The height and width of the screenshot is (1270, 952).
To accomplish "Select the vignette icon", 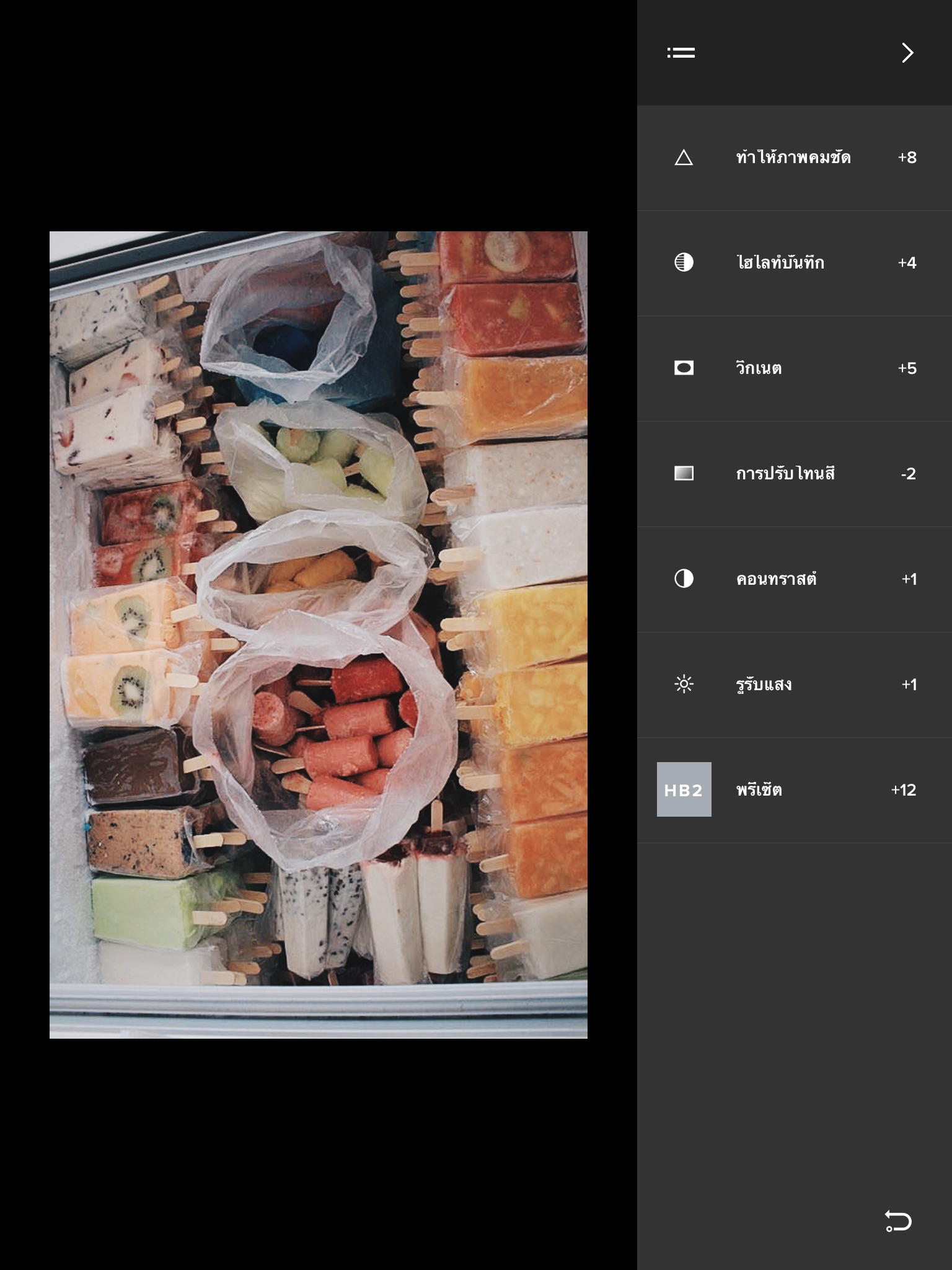I will (x=684, y=368).
